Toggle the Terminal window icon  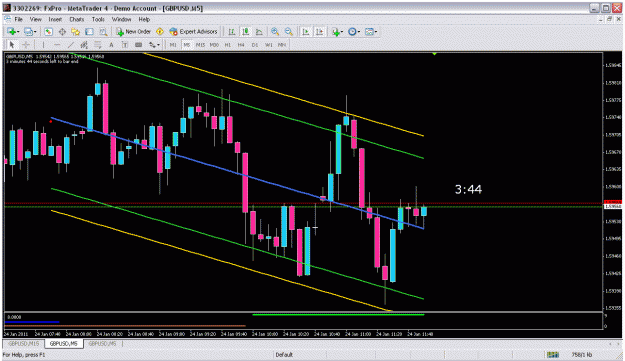tap(89, 31)
